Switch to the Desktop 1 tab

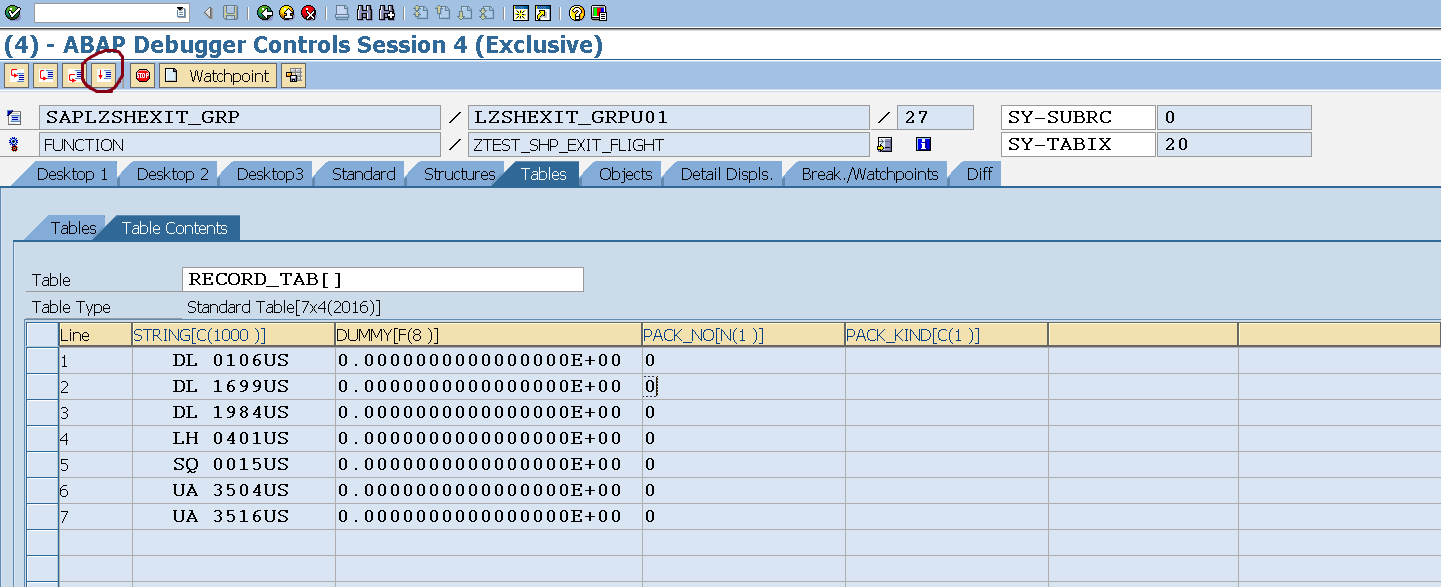click(72, 174)
